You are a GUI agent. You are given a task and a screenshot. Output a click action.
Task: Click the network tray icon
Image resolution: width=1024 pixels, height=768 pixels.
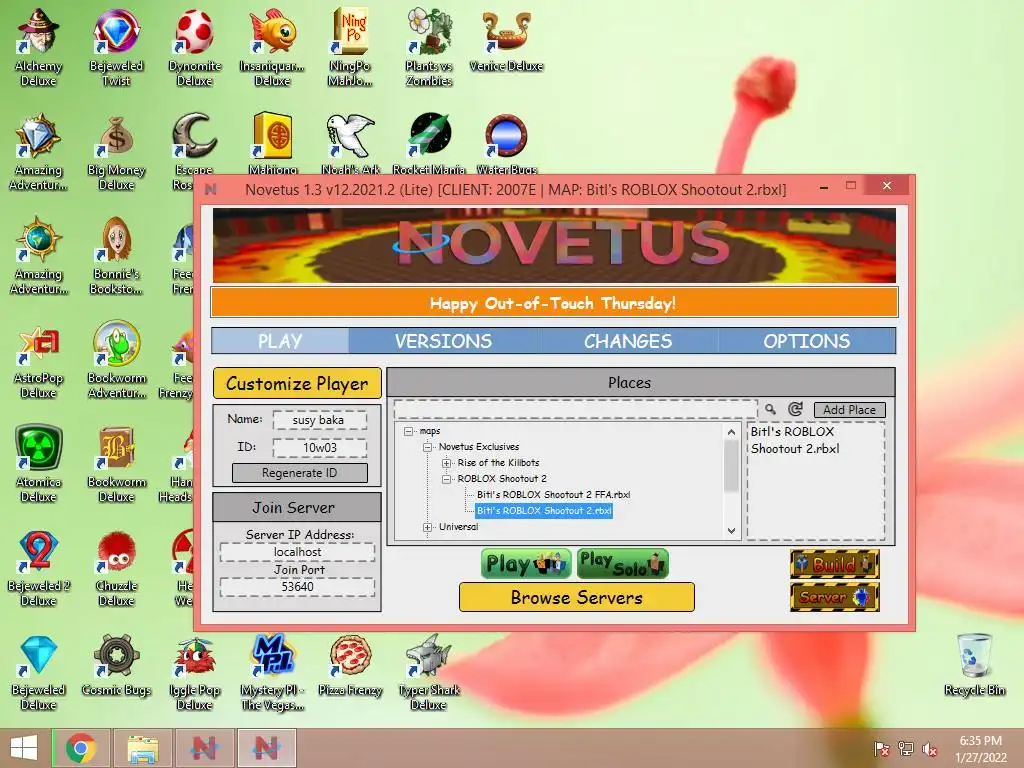point(906,749)
